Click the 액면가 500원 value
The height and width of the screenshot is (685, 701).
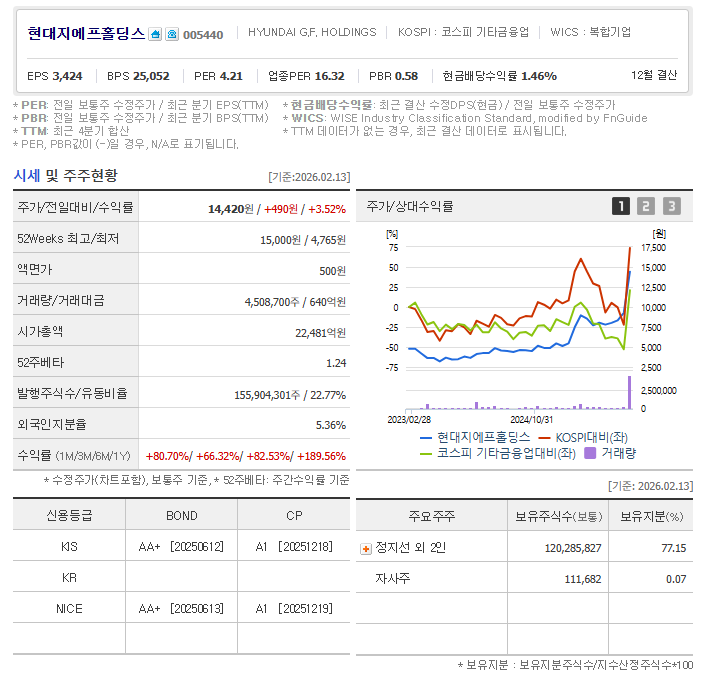pos(332,271)
